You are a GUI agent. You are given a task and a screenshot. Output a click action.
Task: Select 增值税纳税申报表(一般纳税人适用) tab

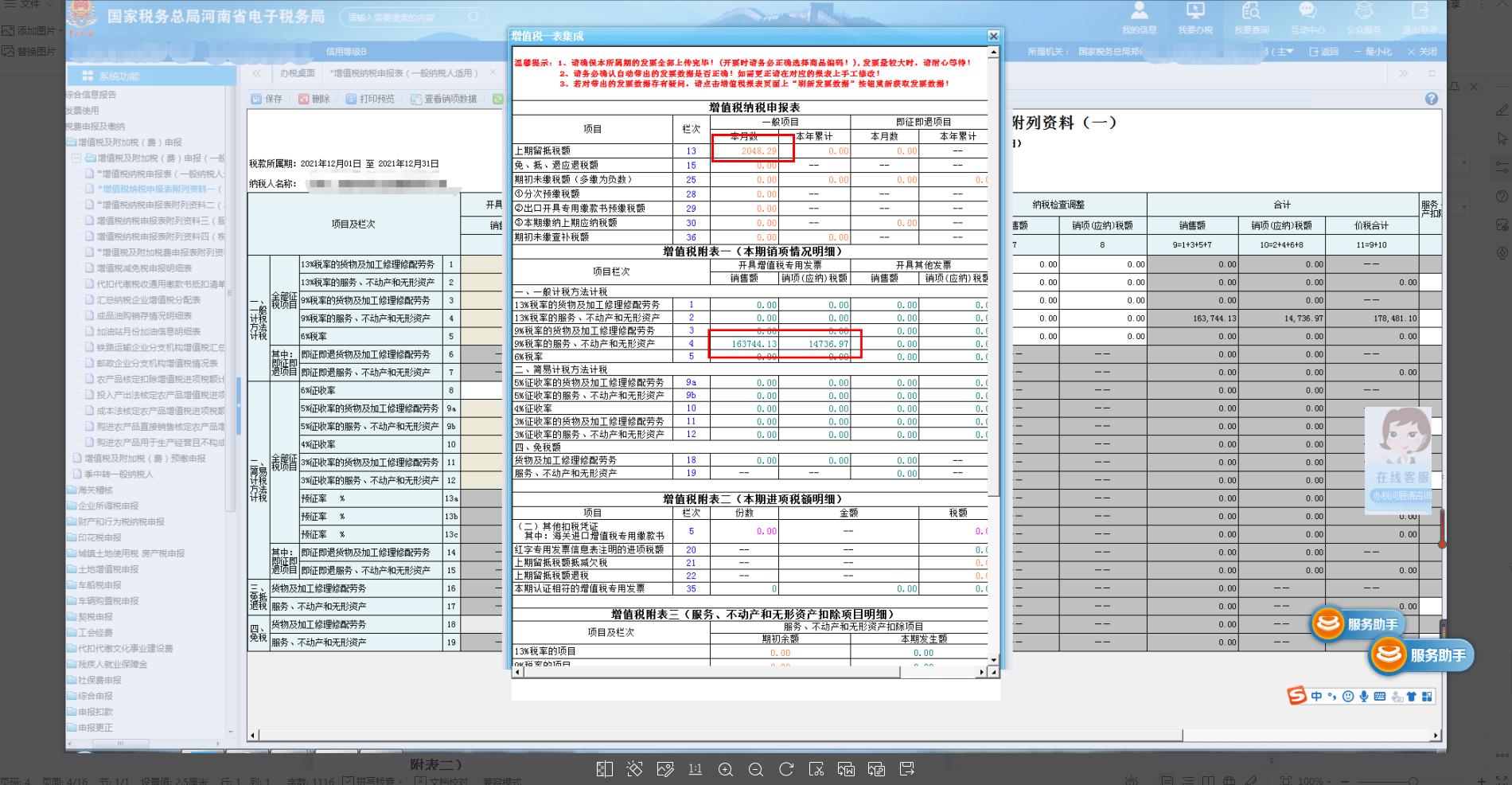click(404, 73)
